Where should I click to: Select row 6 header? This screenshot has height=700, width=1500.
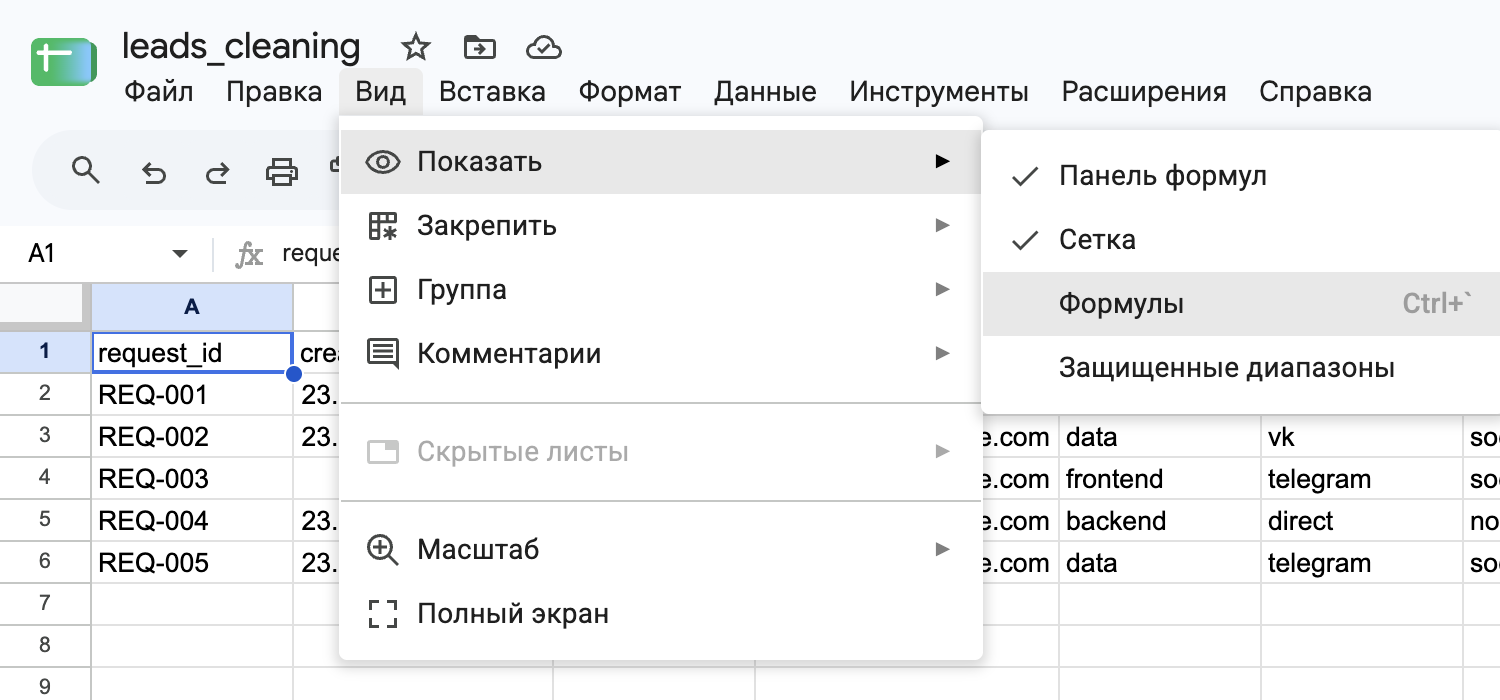[45, 562]
